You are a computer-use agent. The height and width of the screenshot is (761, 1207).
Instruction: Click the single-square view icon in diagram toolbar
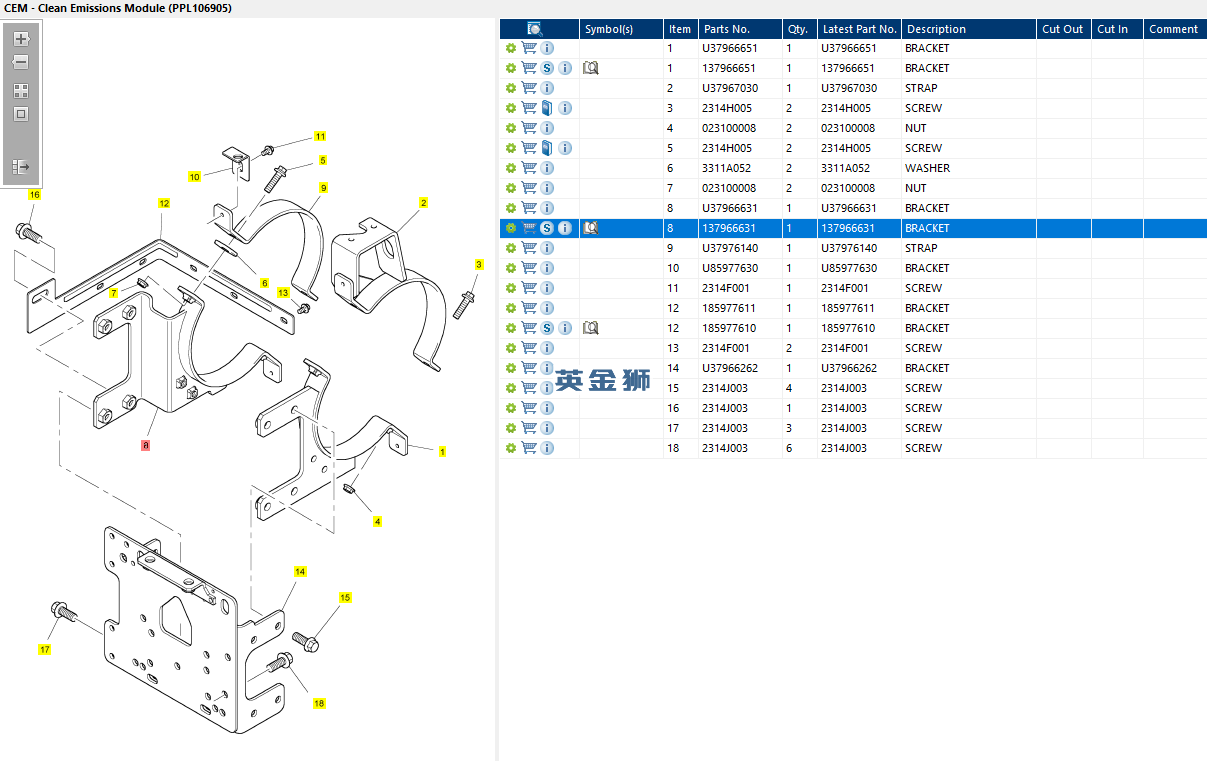pyautogui.click(x=21, y=114)
